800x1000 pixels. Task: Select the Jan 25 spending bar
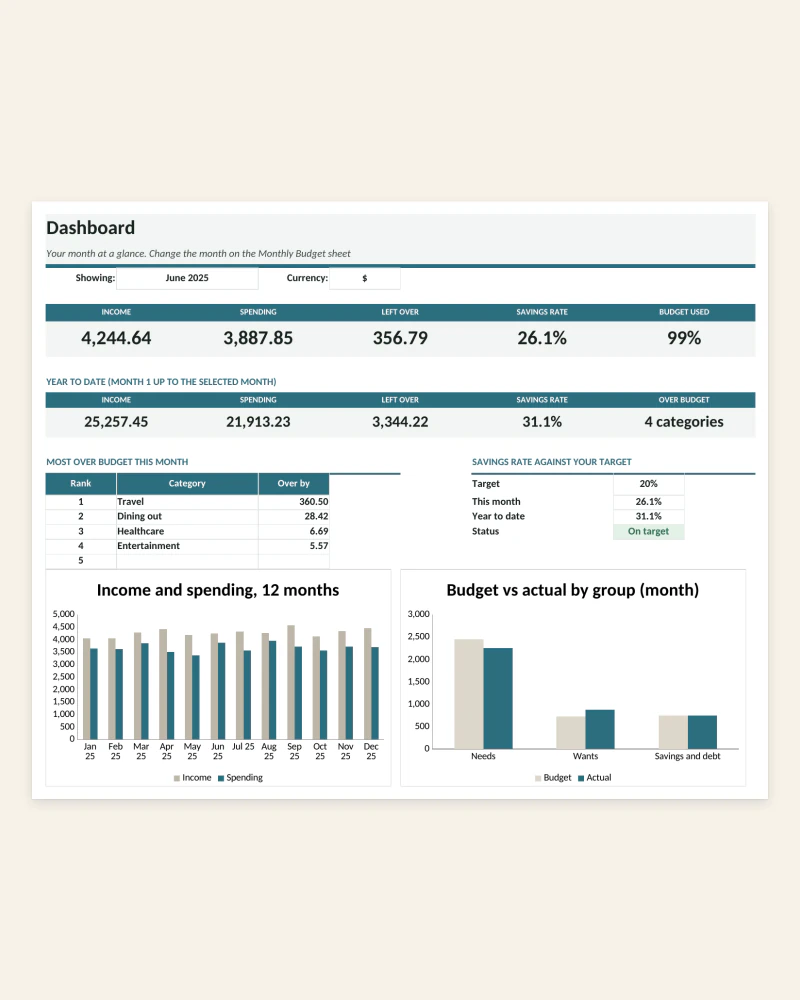pos(94,694)
